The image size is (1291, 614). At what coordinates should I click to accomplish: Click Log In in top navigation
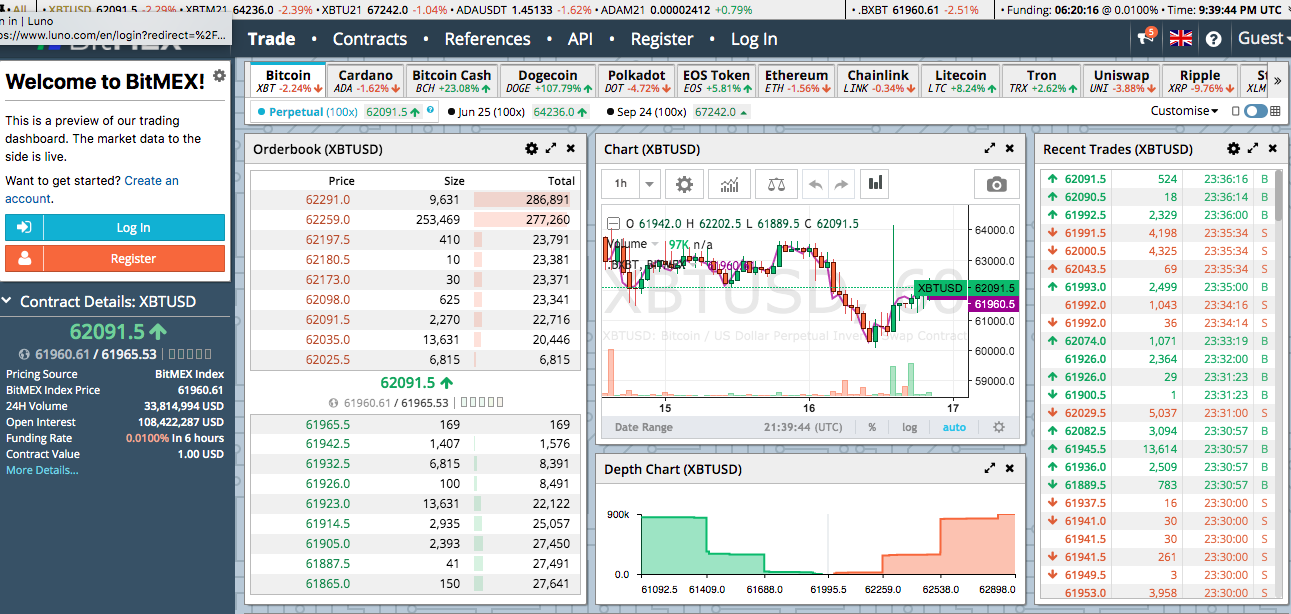pyautogui.click(x=754, y=39)
